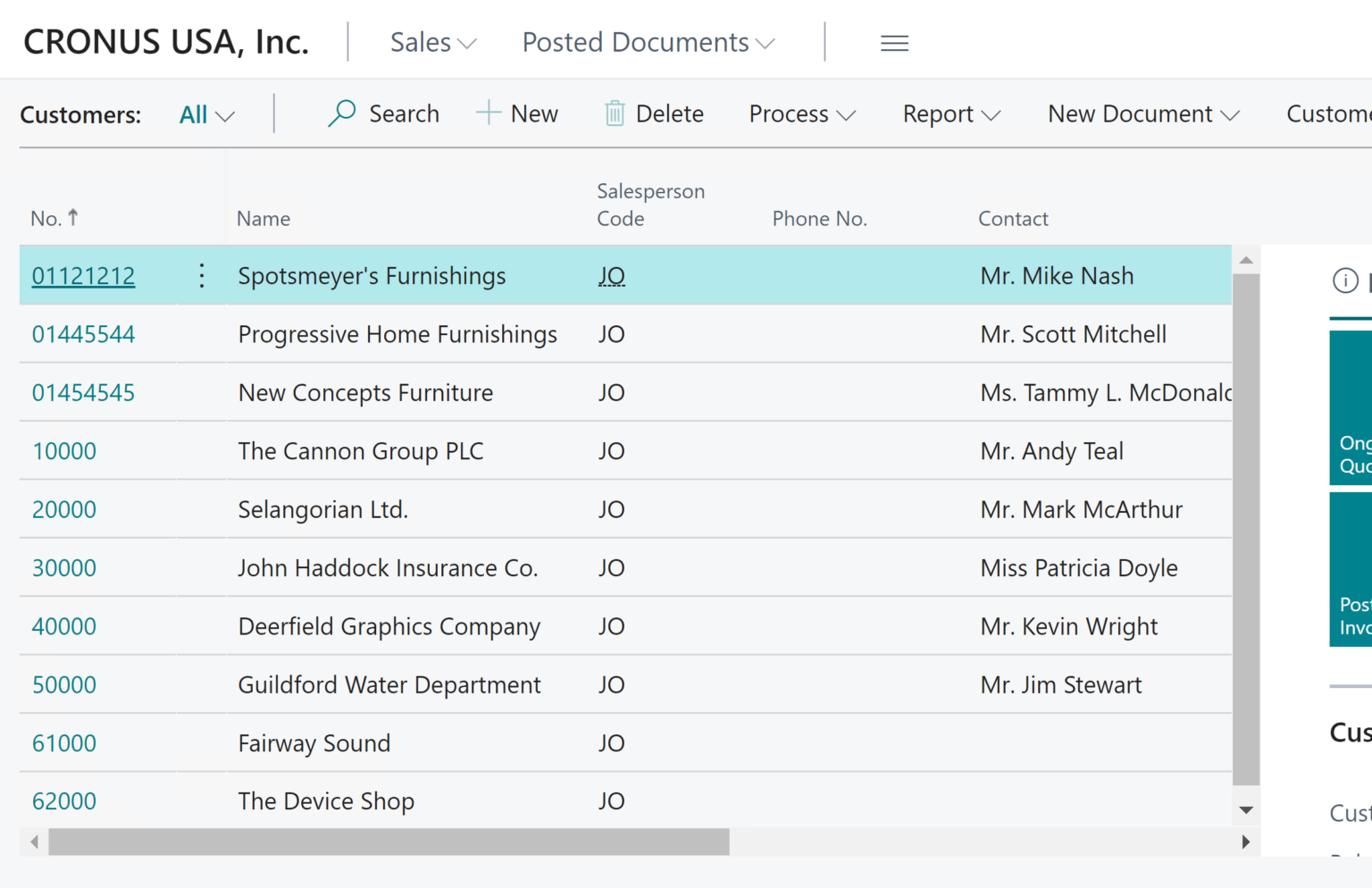Viewport: 1372px width, 888px height.
Task: Click the ascending sort arrow on No. column
Action: 72,215
